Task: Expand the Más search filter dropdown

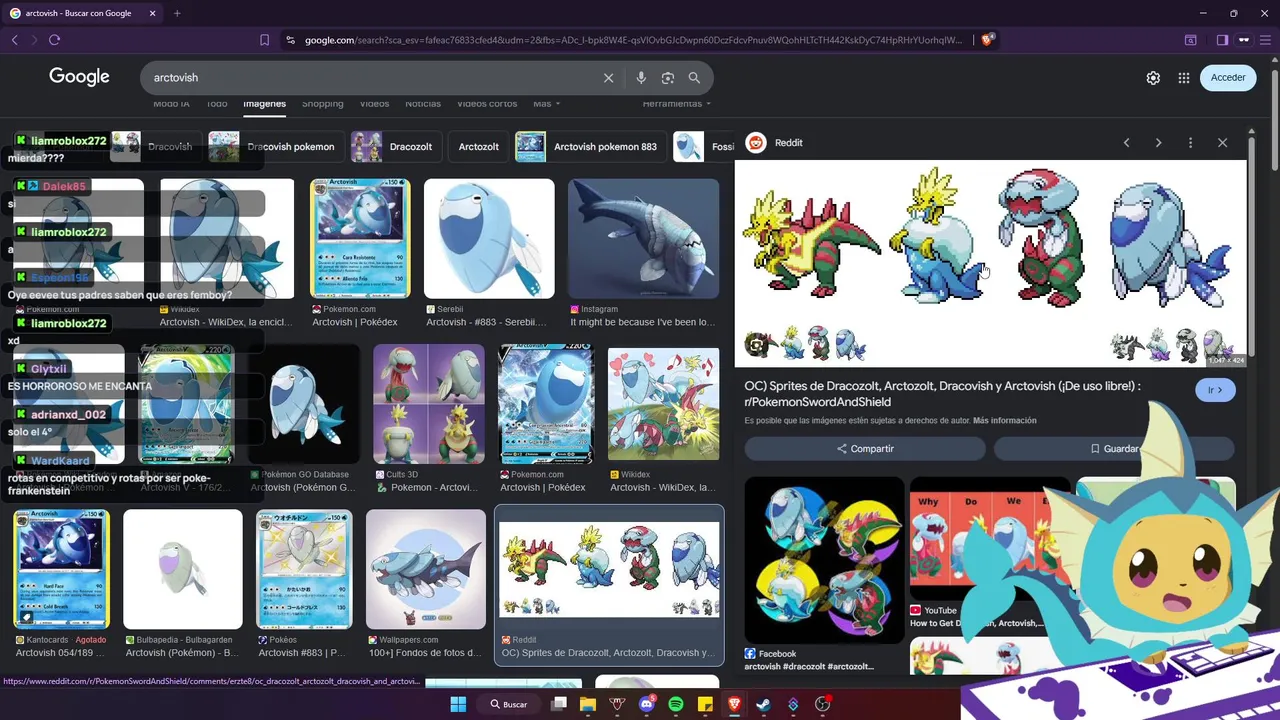Action: [546, 104]
